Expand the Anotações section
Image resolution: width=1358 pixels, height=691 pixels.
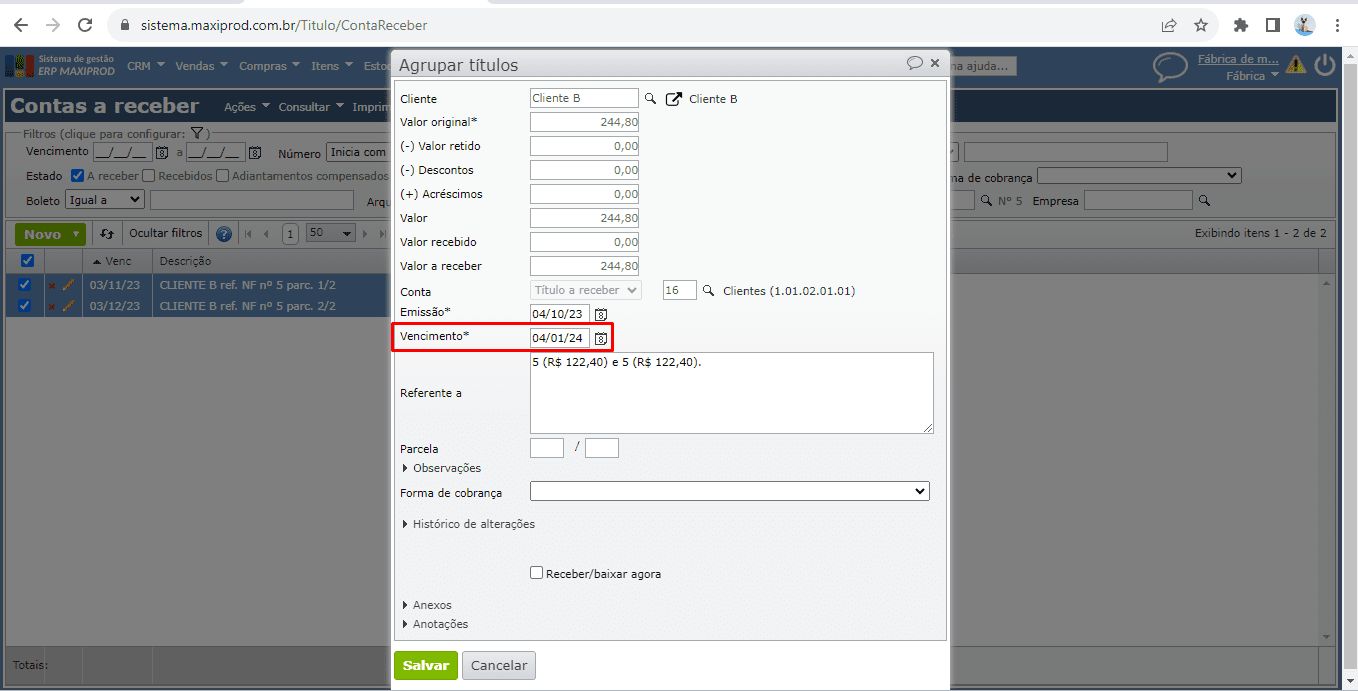point(435,624)
